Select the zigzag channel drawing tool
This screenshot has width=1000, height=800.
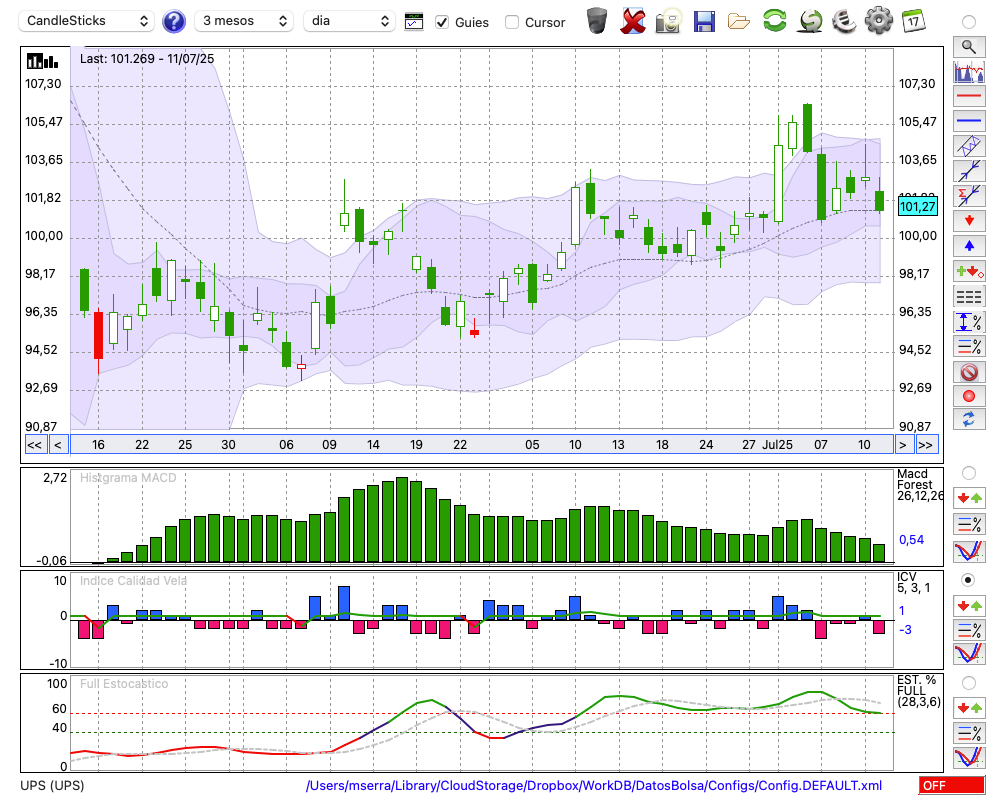click(x=969, y=145)
